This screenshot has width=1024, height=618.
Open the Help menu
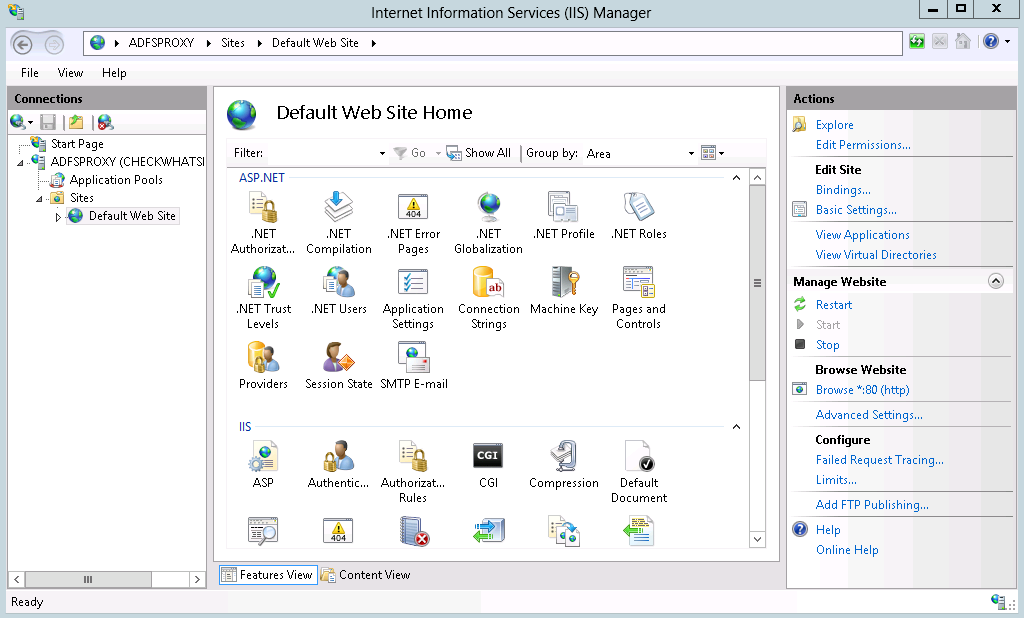(114, 73)
